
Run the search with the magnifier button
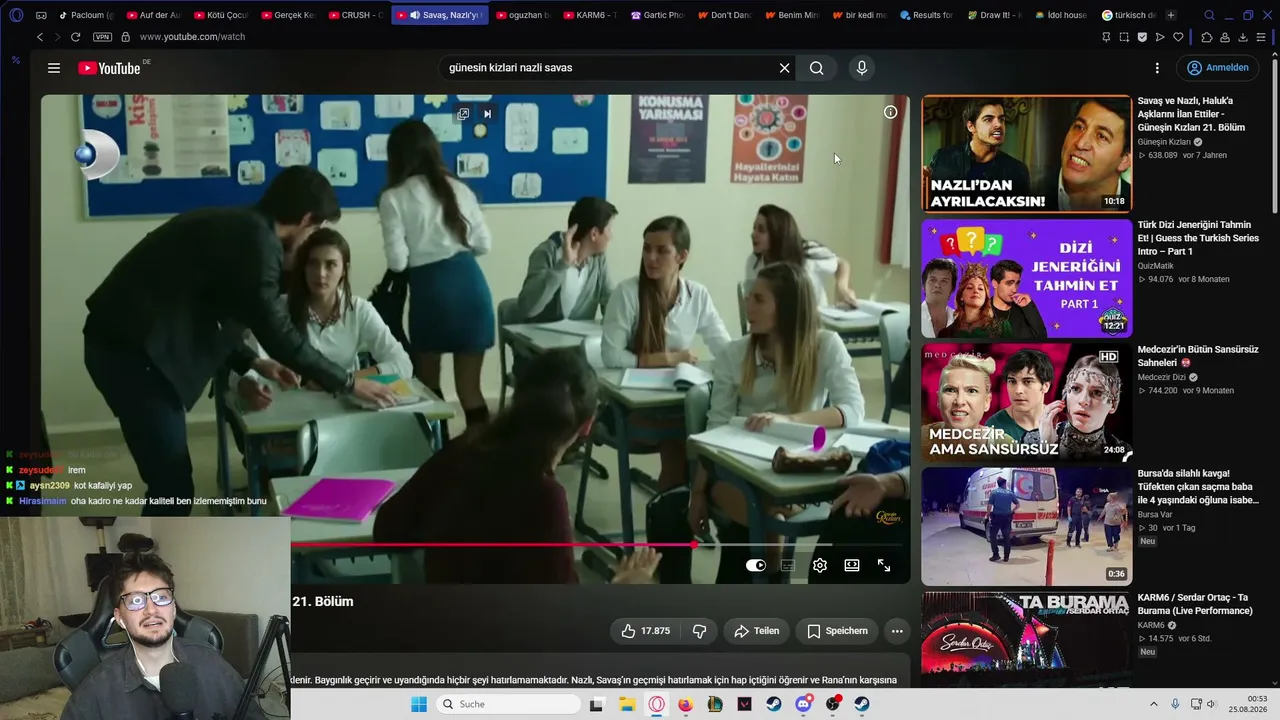(x=817, y=68)
